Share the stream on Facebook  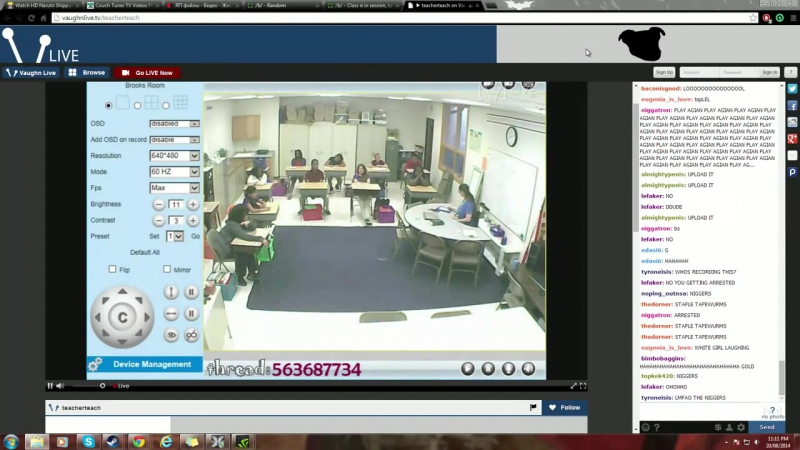tap(792, 106)
